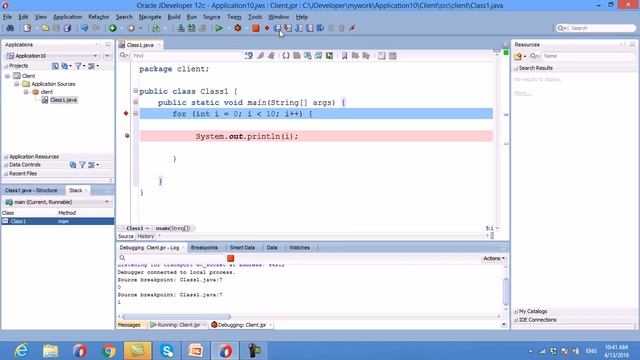The height and width of the screenshot is (360, 640).
Task: Collapse the Client project tree node
Action: [7, 76]
